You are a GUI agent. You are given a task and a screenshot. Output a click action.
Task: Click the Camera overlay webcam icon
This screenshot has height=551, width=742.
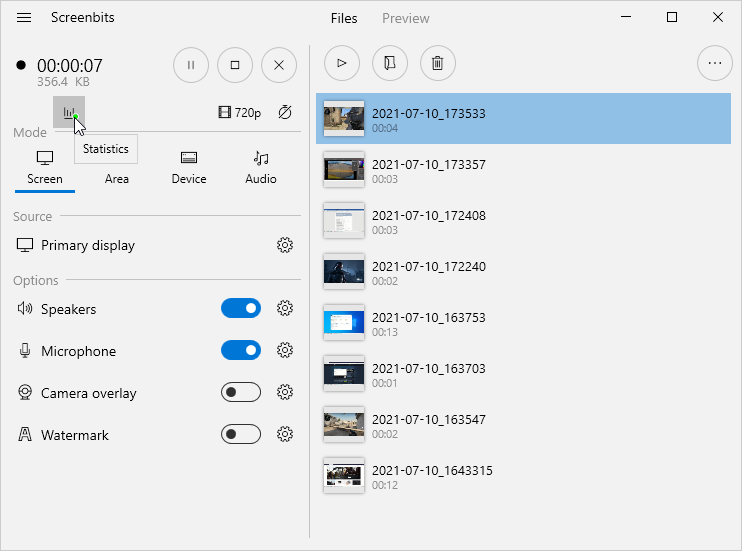pyautogui.click(x=25, y=392)
